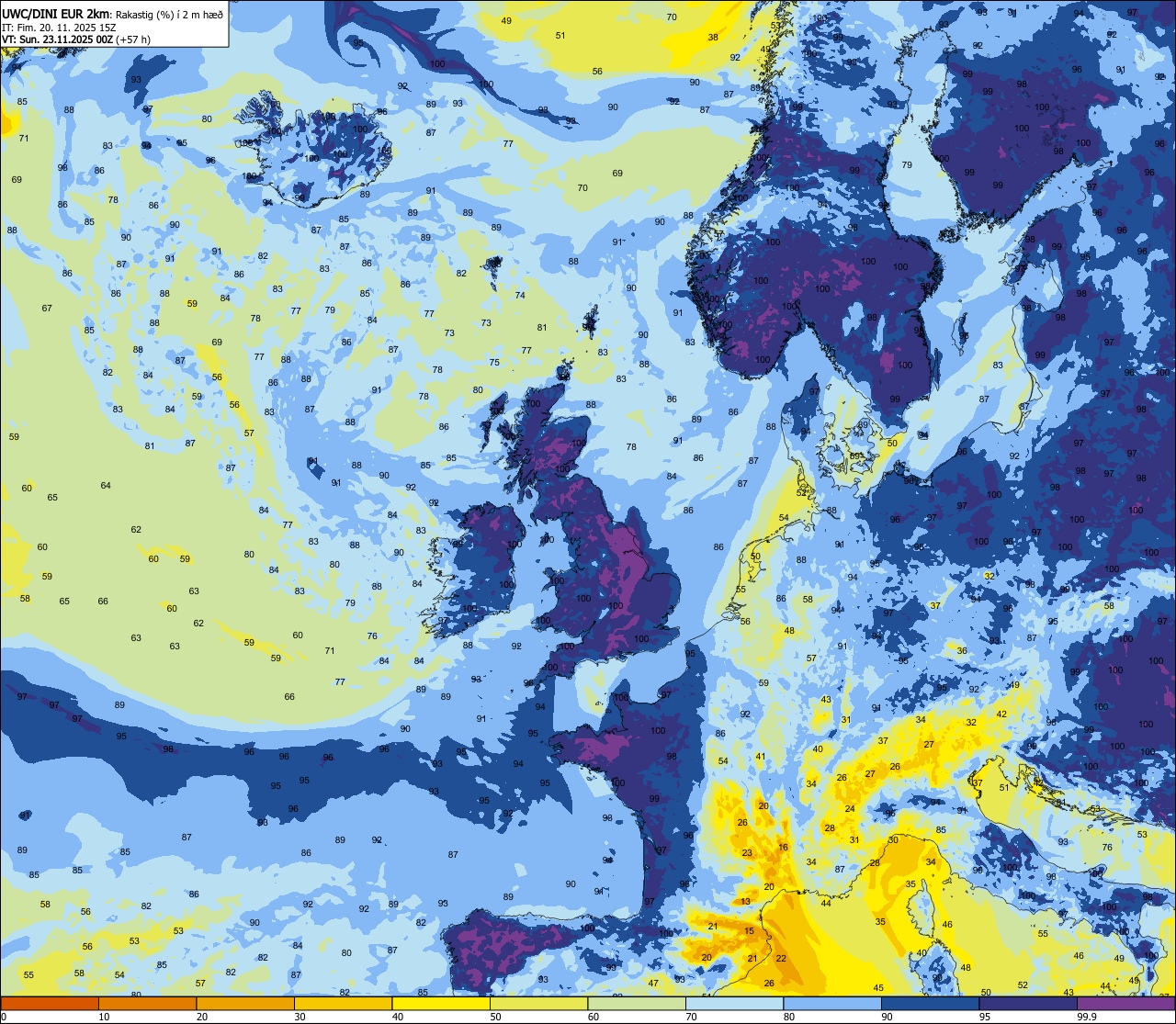1176x1024 pixels.
Task: Click the "UWC/DINI EUR 2km" map title
Action: click(x=55, y=15)
